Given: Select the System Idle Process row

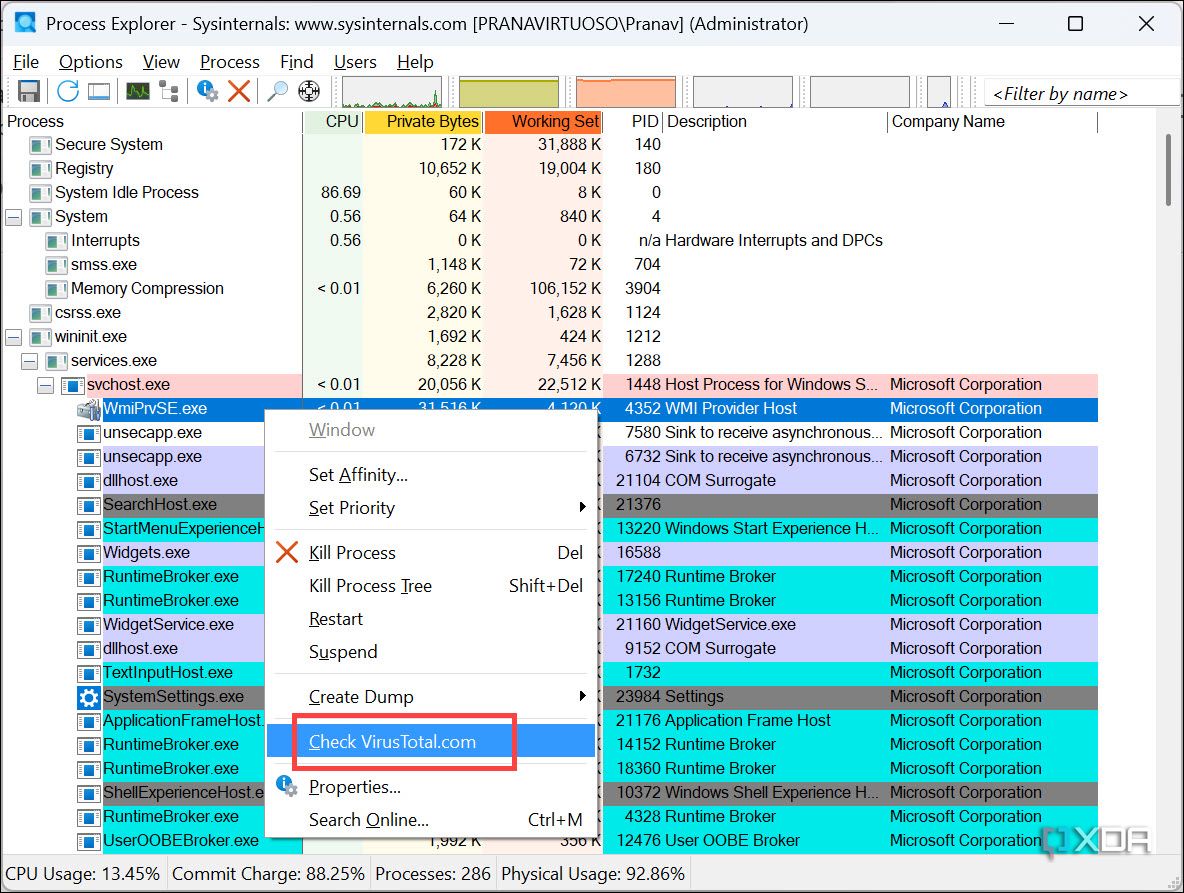Looking at the screenshot, I should pyautogui.click(x=550, y=192).
